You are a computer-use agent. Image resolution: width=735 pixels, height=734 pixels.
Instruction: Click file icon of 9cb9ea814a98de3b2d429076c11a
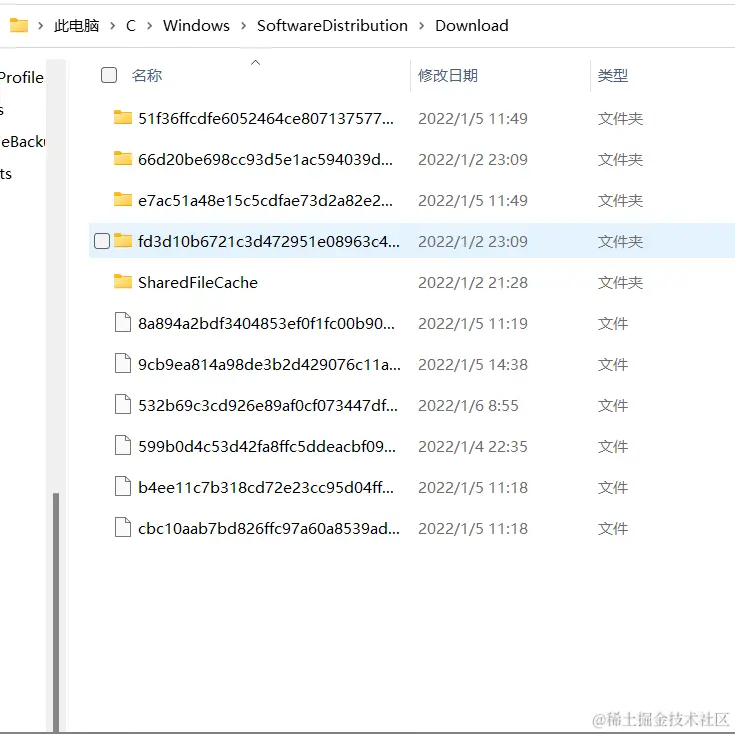coord(123,363)
